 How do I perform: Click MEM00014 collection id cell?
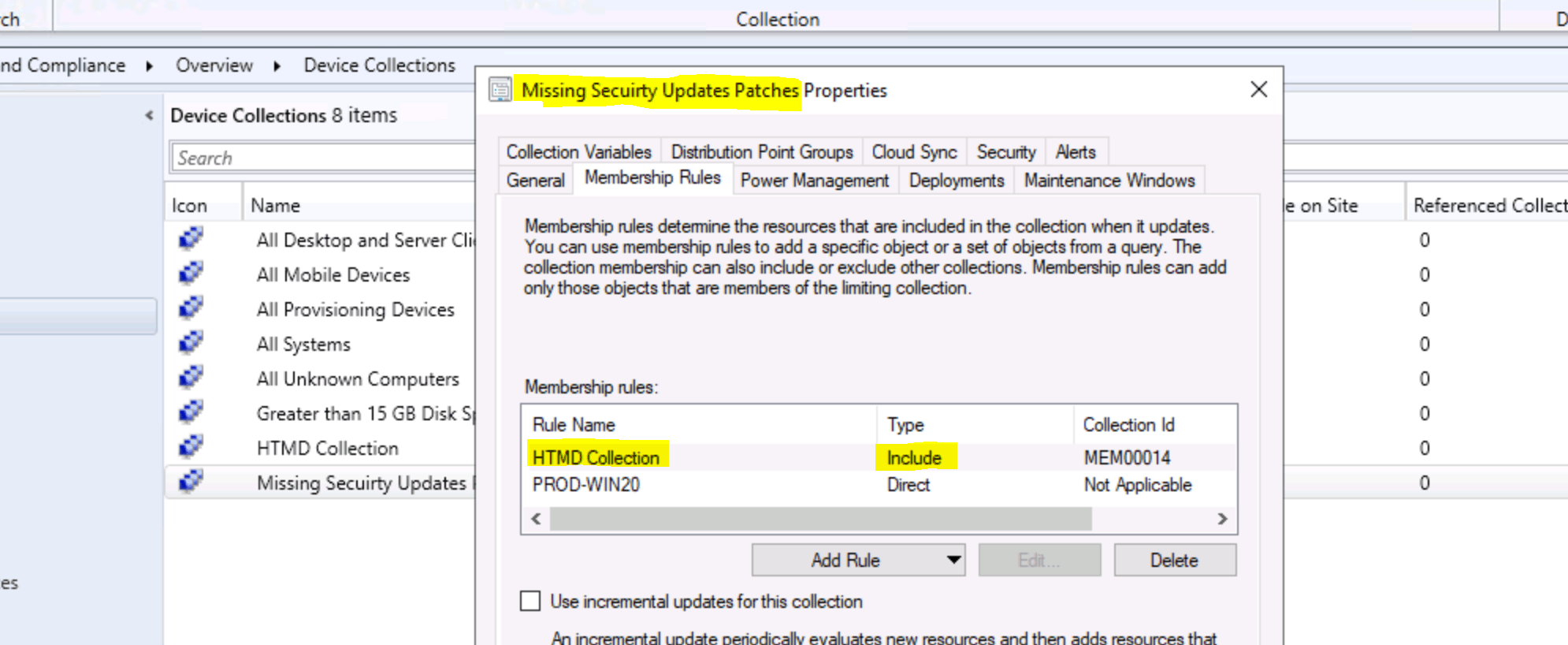point(1127,457)
